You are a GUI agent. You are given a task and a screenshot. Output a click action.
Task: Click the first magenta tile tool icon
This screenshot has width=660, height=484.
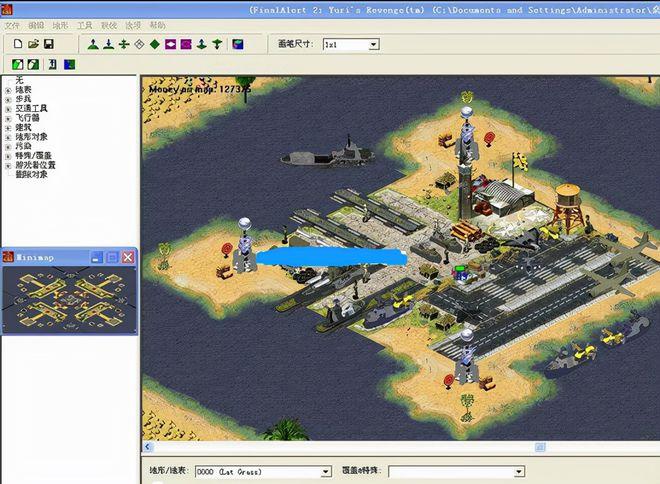pyautogui.click(x=170, y=44)
